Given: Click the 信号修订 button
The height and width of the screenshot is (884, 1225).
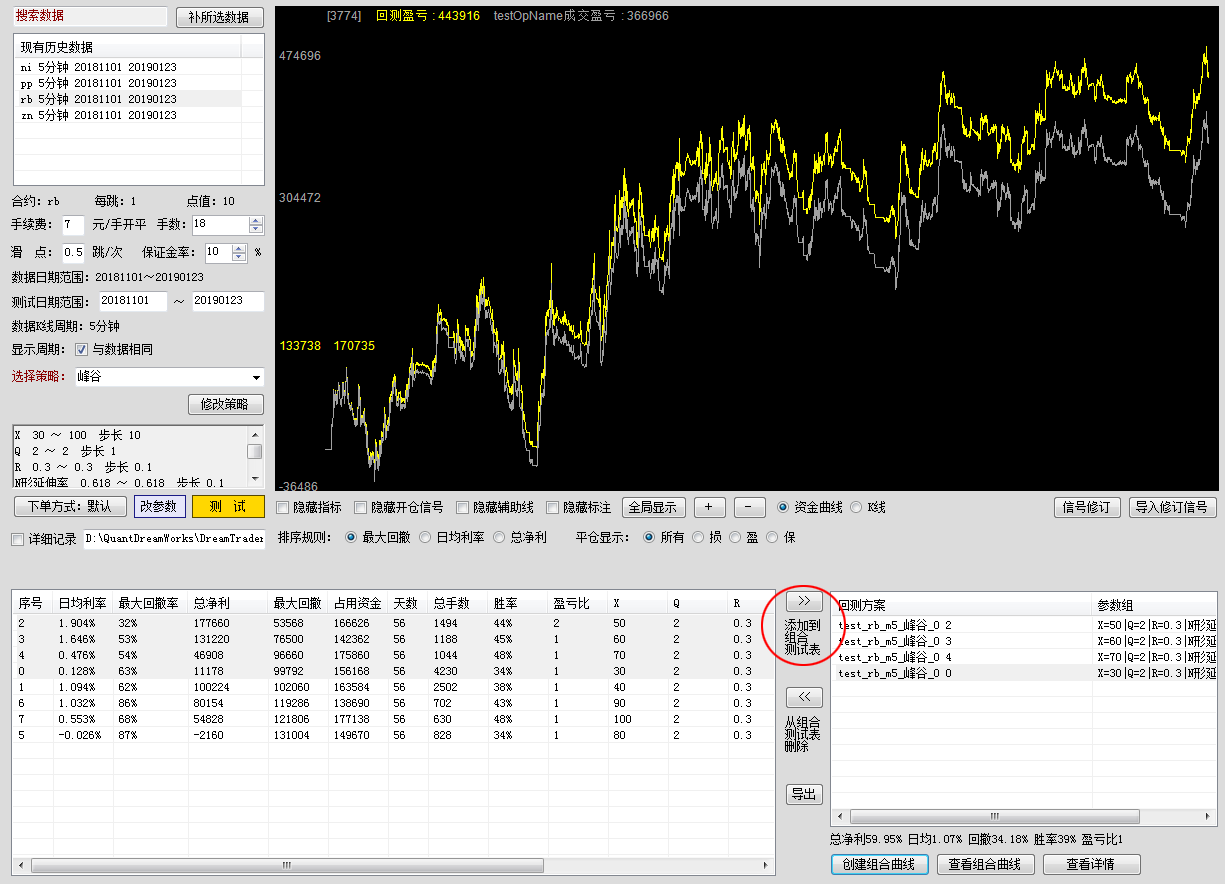Looking at the screenshot, I should tap(1087, 507).
